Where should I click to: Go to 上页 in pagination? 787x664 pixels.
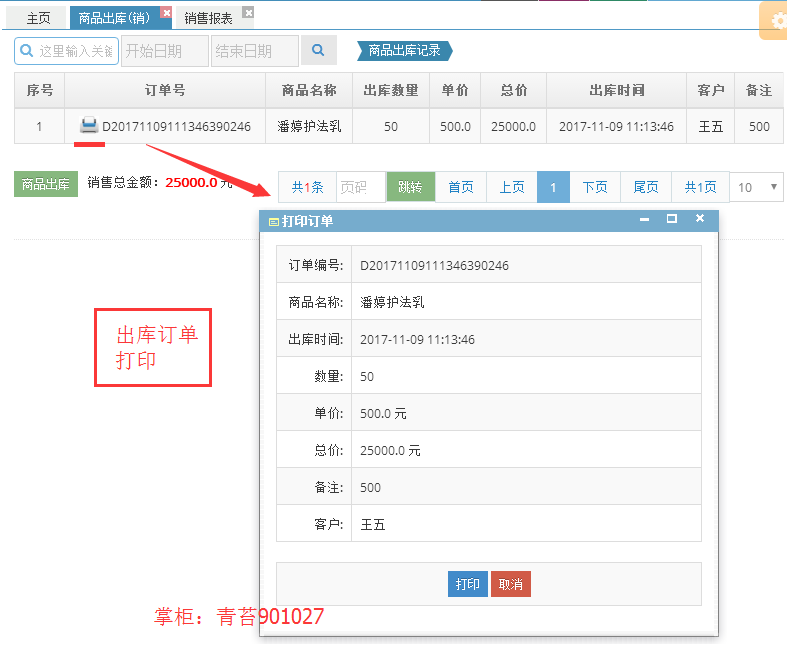point(511,187)
